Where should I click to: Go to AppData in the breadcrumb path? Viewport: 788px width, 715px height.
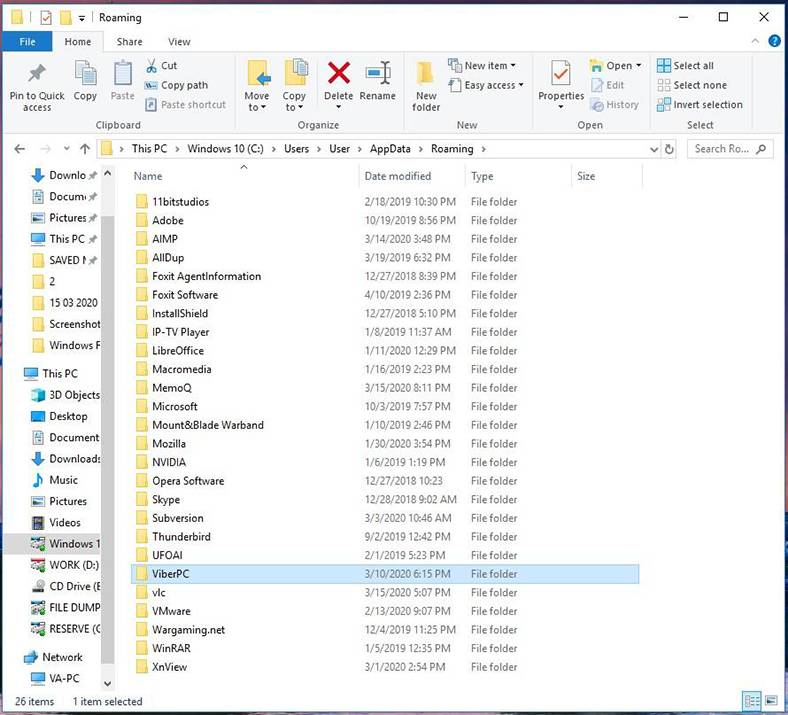pos(390,149)
